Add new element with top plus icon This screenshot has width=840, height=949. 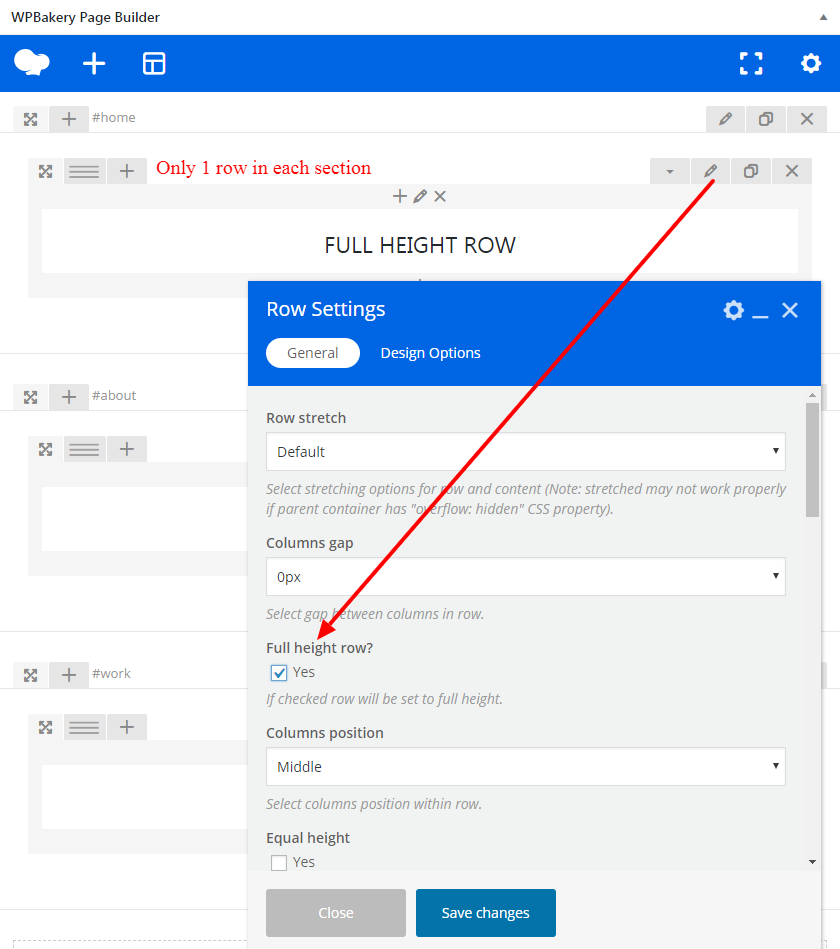94,64
